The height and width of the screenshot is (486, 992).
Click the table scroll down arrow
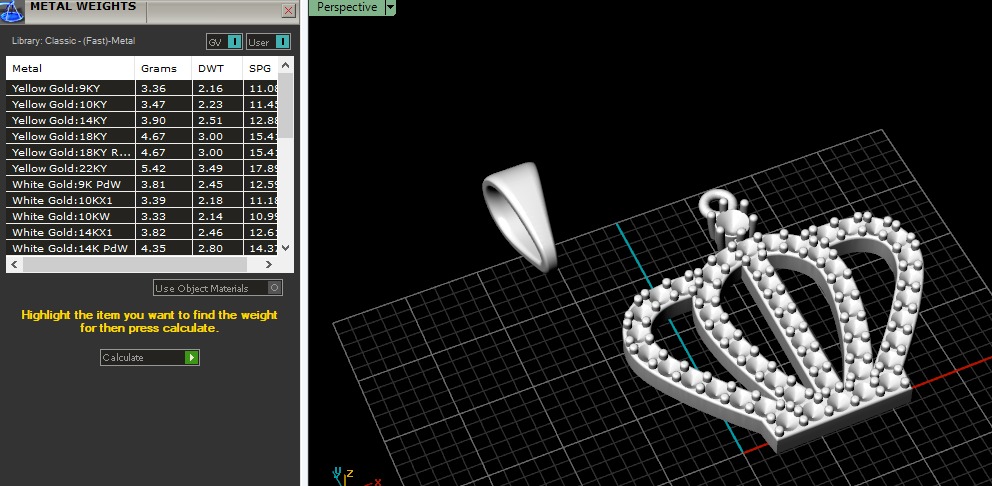[285, 248]
